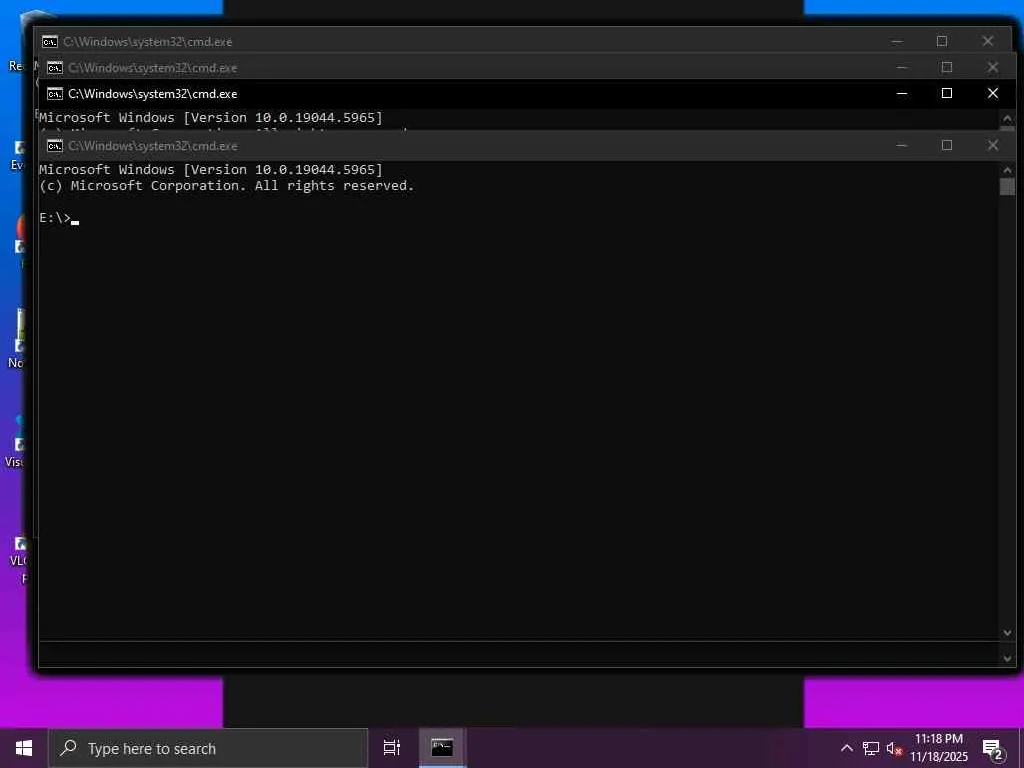This screenshot has height=768, width=1024.
Task: Click the second-from-back window's cmd.exe title text
Action: pyautogui.click(x=153, y=67)
